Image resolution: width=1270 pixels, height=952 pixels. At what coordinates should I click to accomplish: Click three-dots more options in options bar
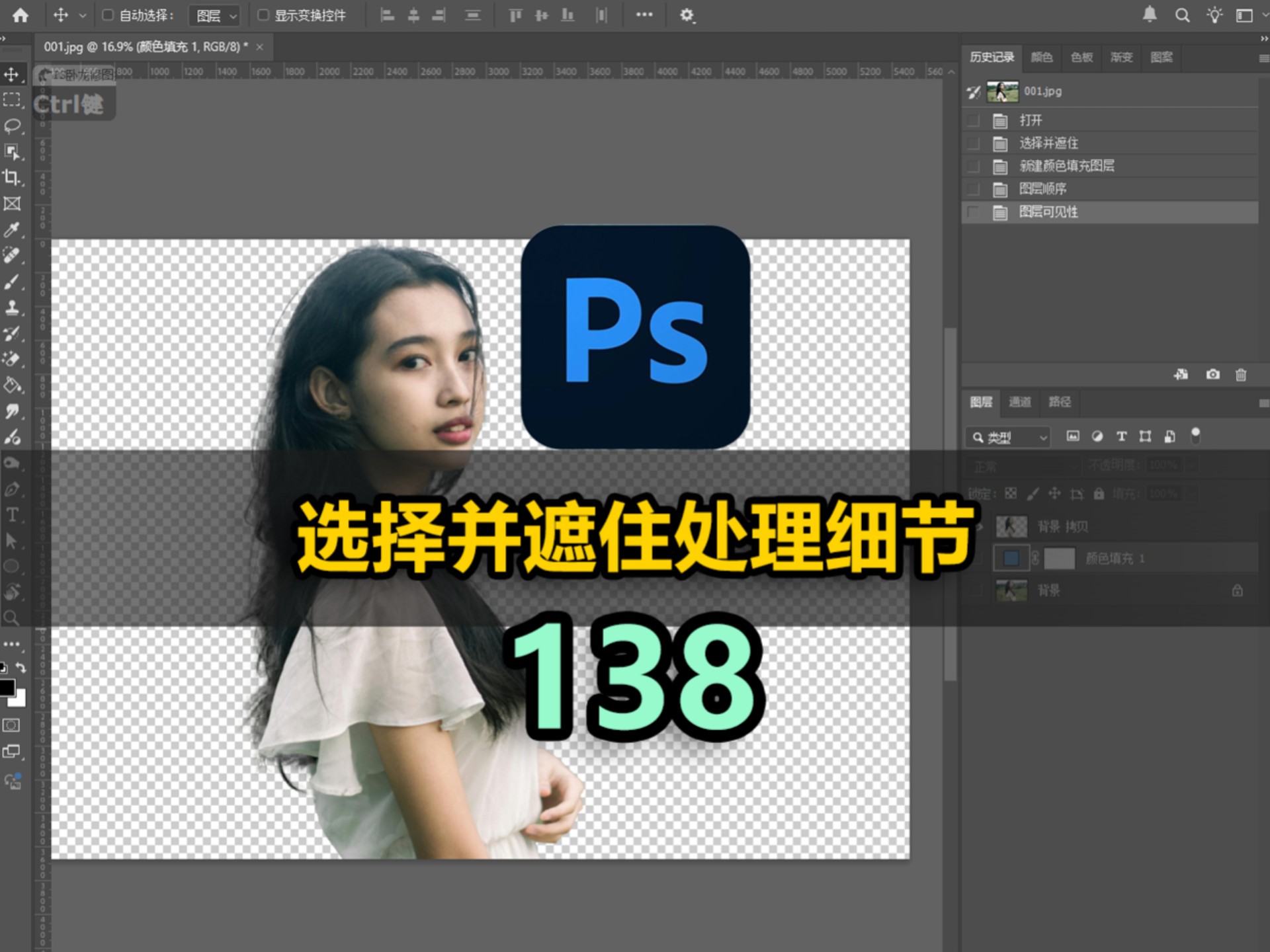pyautogui.click(x=644, y=15)
